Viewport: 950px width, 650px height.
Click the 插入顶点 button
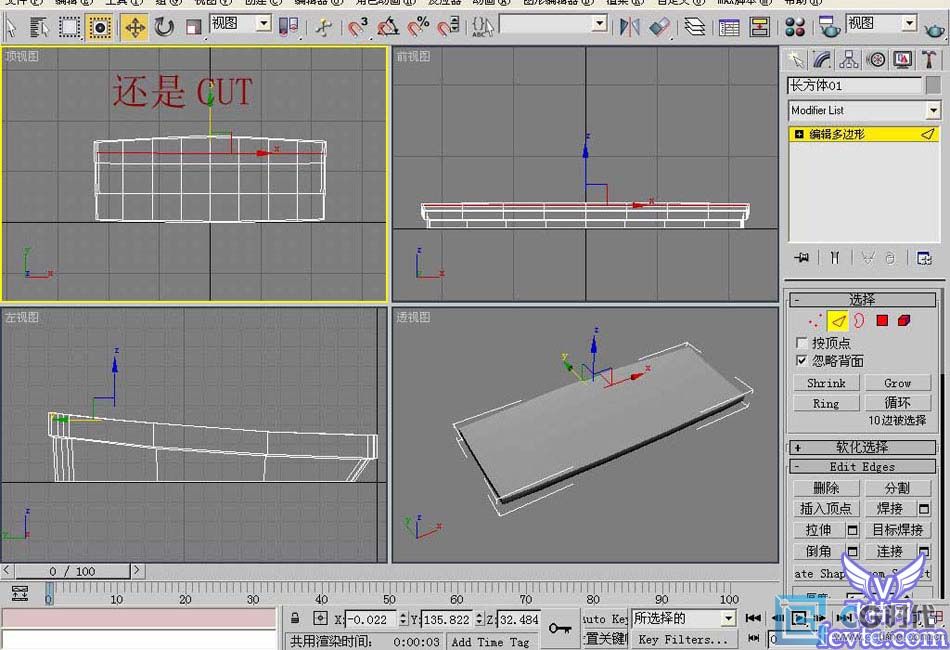(826, 509)
